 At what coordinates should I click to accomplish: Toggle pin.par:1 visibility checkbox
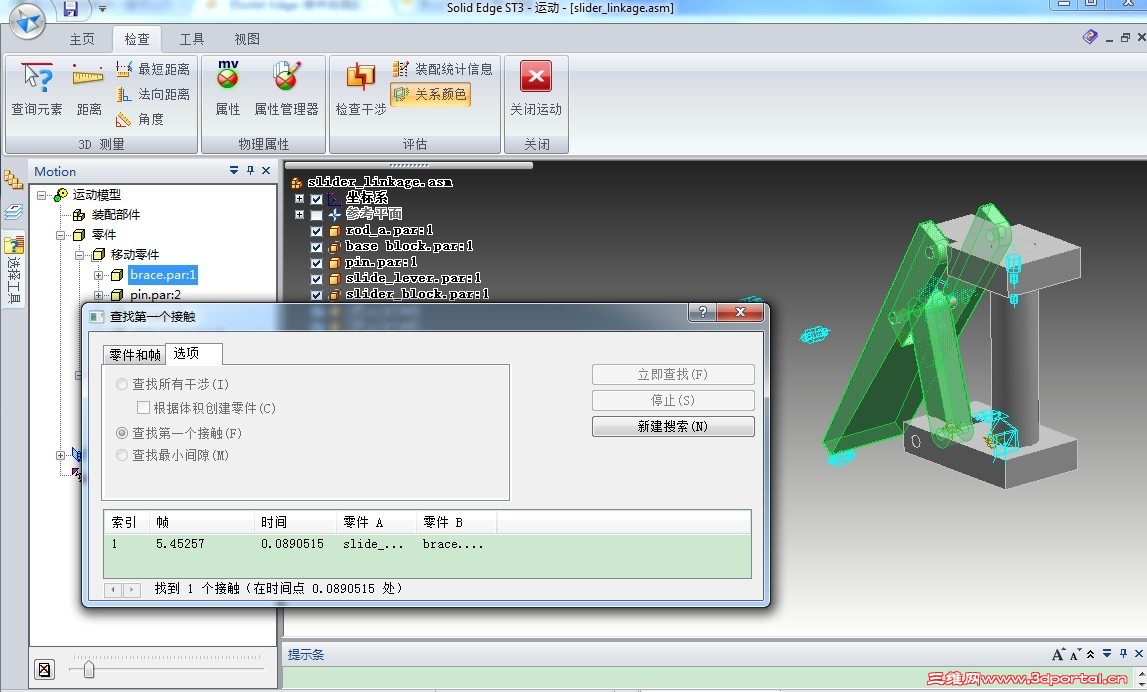coord(316,263)
